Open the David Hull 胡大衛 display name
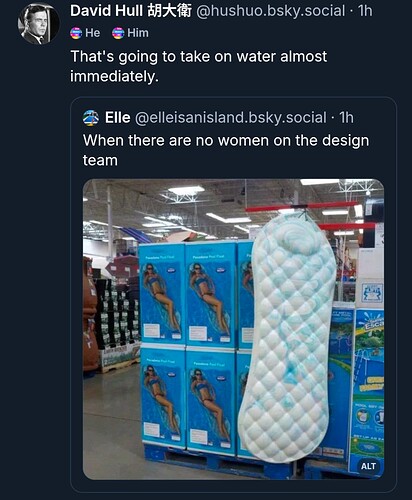The image size is (412, 500). point(131,11)
